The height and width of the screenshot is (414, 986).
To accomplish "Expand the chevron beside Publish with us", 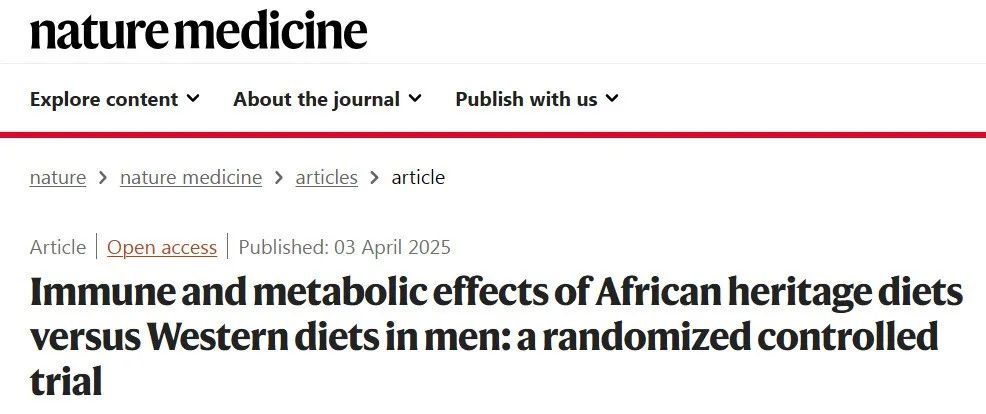I will pyautogui.click(x=612, y=99).
